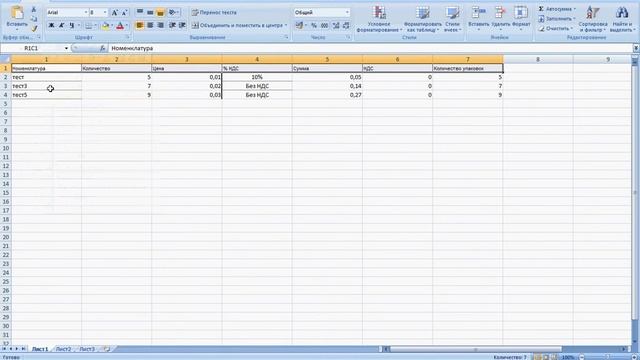Viewport: 640px width, 360px height.
Task: Toggle Middle Align vertical alignment
Action: coord(150,13)
